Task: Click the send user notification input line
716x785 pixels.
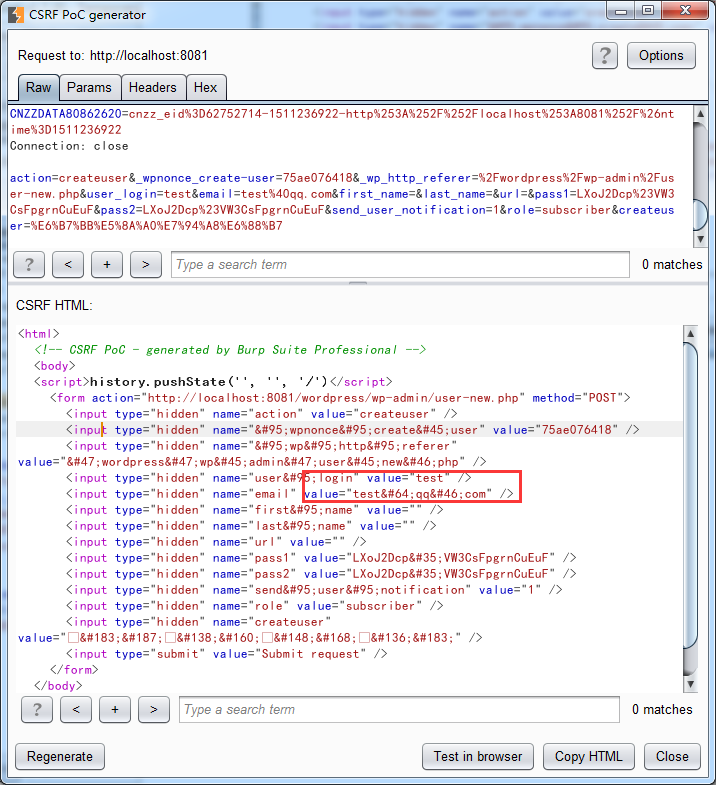Action: coord(314,590)
